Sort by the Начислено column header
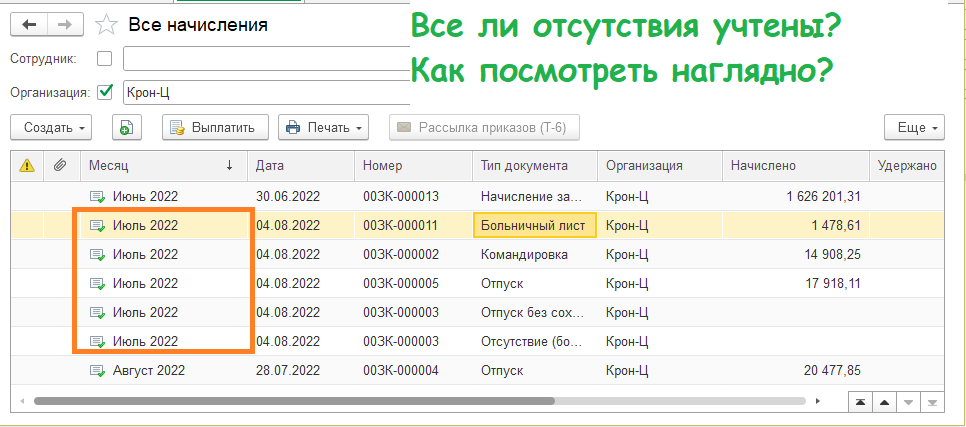 tap(795, 165)
